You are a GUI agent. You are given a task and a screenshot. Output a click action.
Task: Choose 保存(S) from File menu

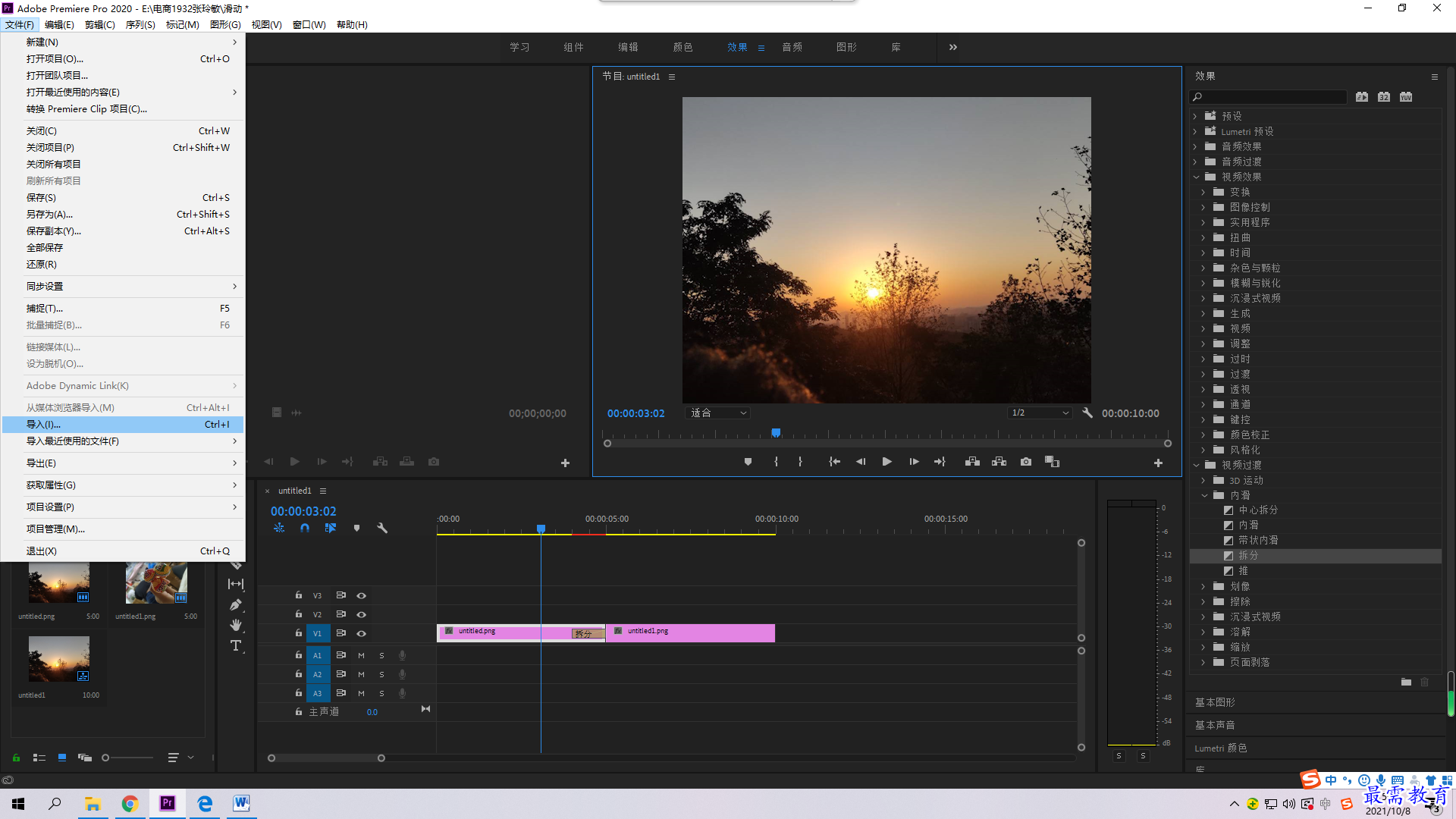tap(123, 198)
